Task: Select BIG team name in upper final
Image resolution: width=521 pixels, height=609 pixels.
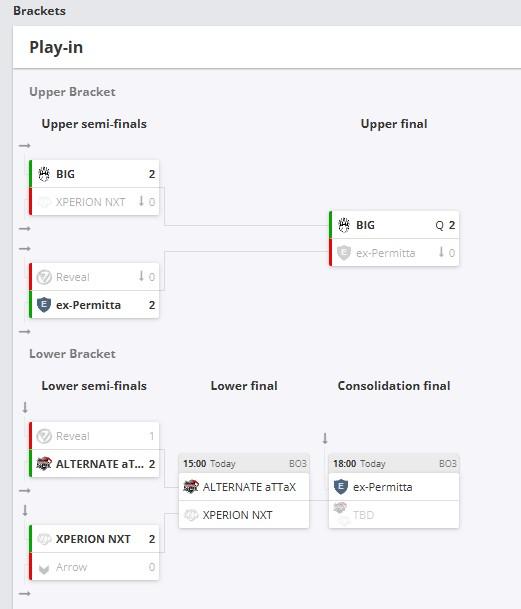Action: point(366,225)
